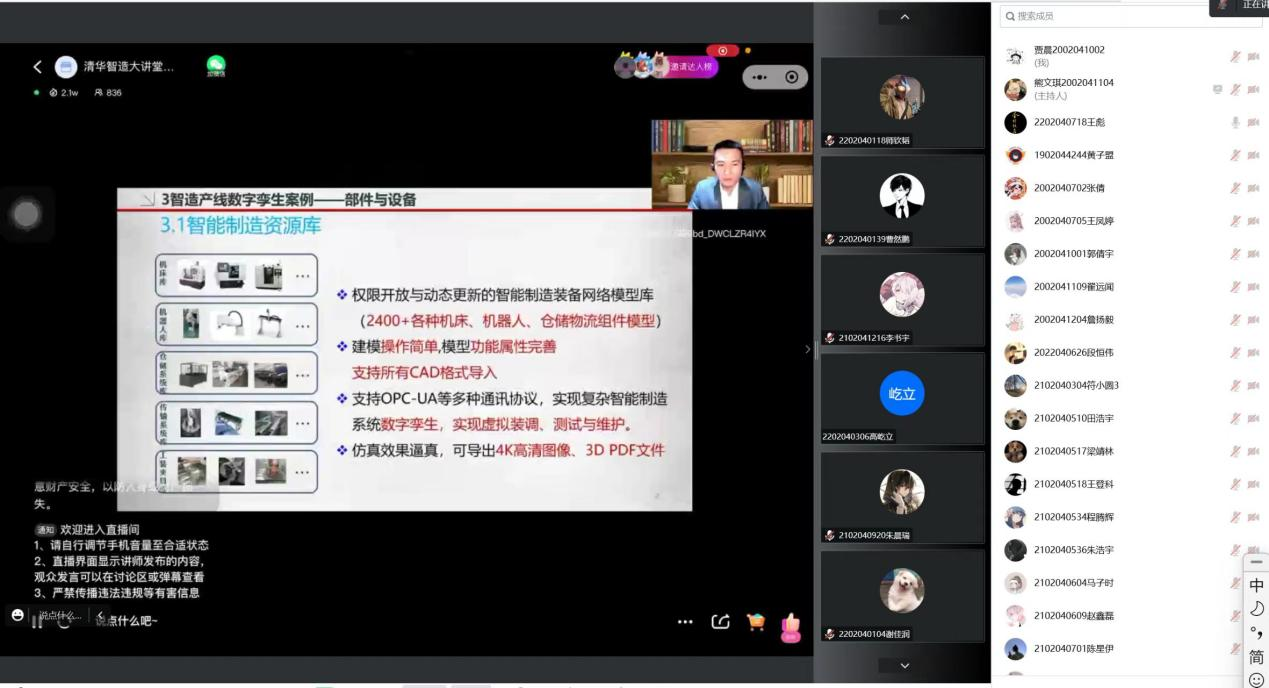Open the live stream more options ellipsis
Viewport: 1269px width, 688px height.
685,622
